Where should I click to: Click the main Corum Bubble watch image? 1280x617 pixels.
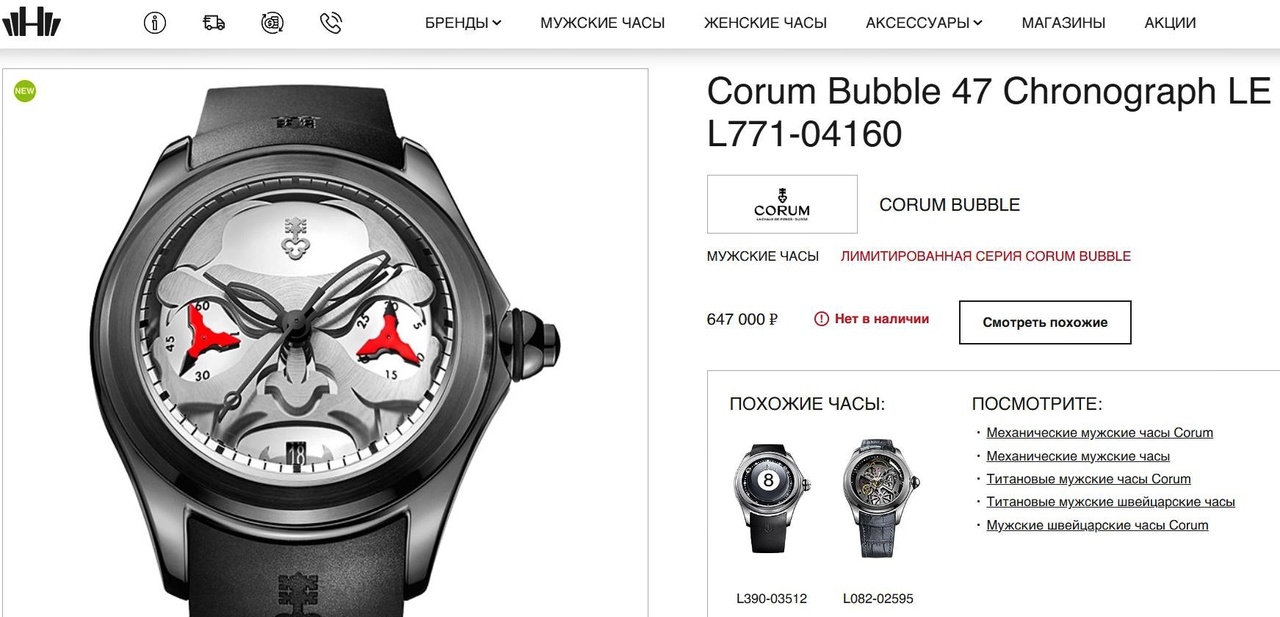coord(325,343)
